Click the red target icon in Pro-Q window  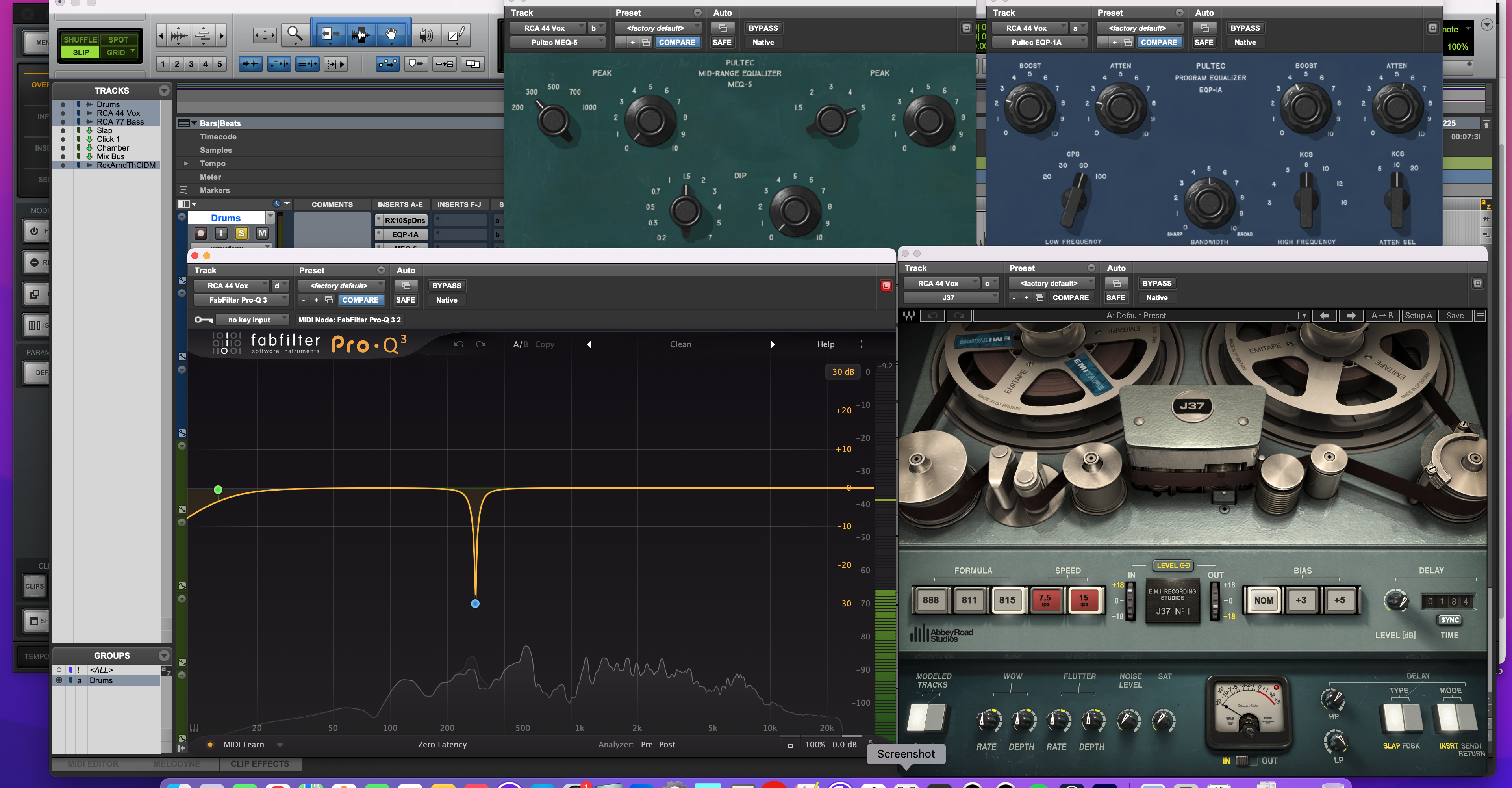pyautogui.click(x=886, y=285)
